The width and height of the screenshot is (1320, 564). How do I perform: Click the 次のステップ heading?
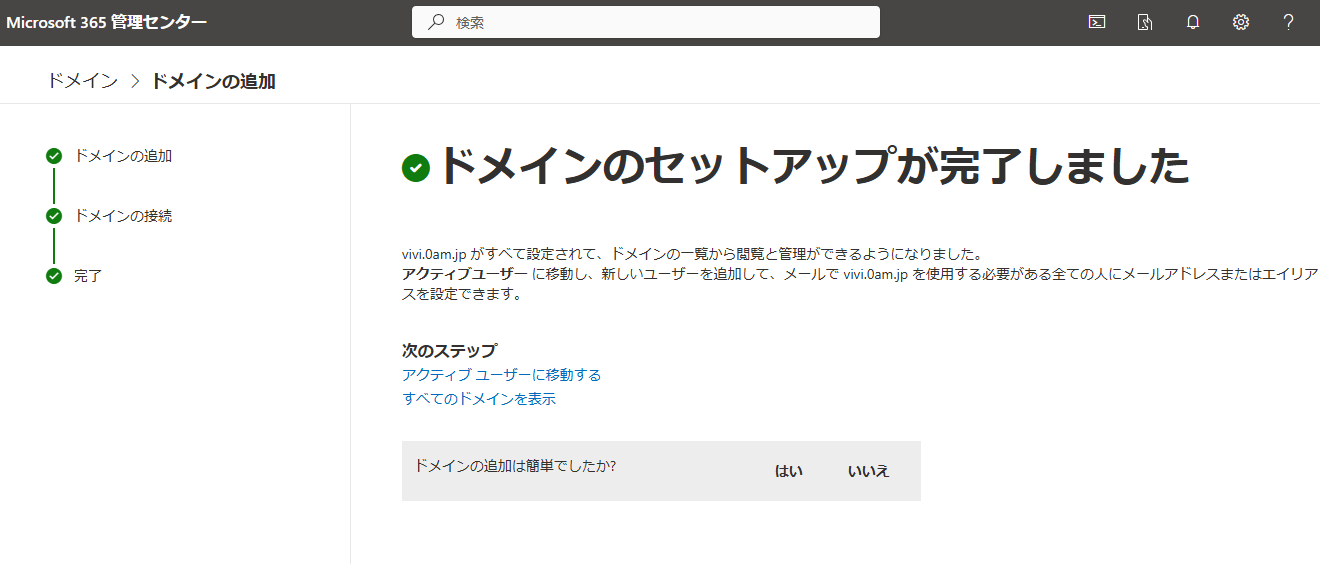click(x=449, y=351)
